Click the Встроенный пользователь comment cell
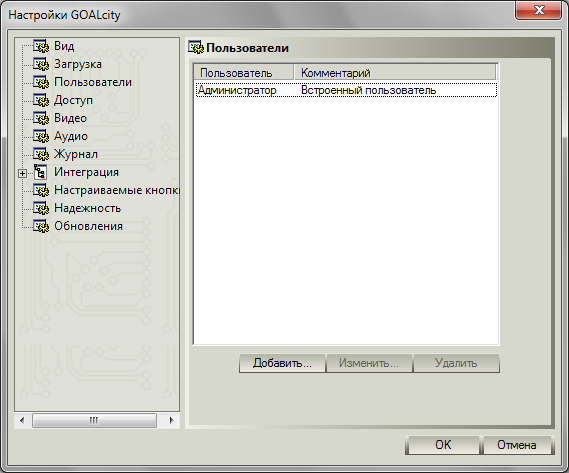569x473 pixels. tap(368, 90)
